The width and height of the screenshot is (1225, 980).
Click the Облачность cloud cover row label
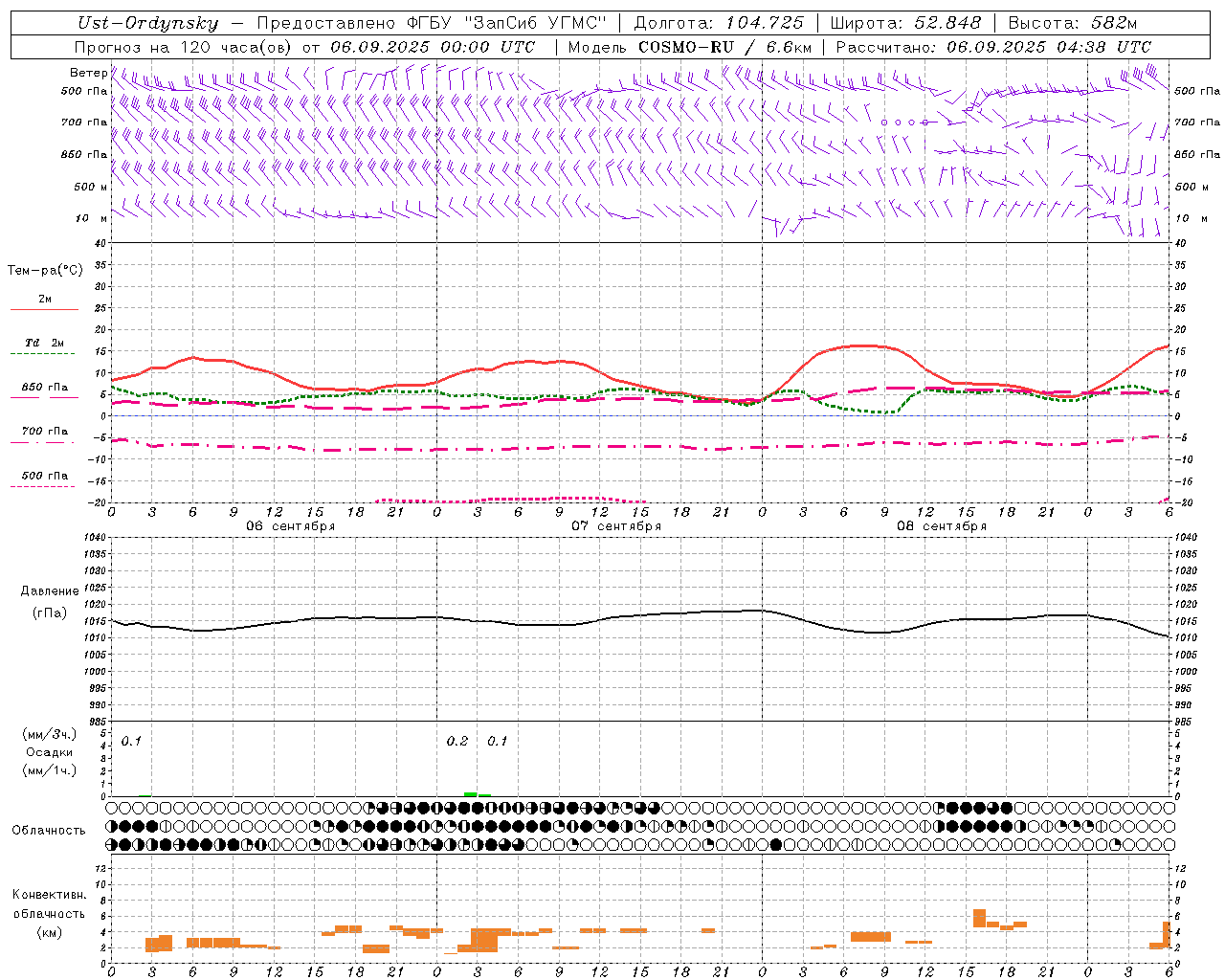point(49,830)
